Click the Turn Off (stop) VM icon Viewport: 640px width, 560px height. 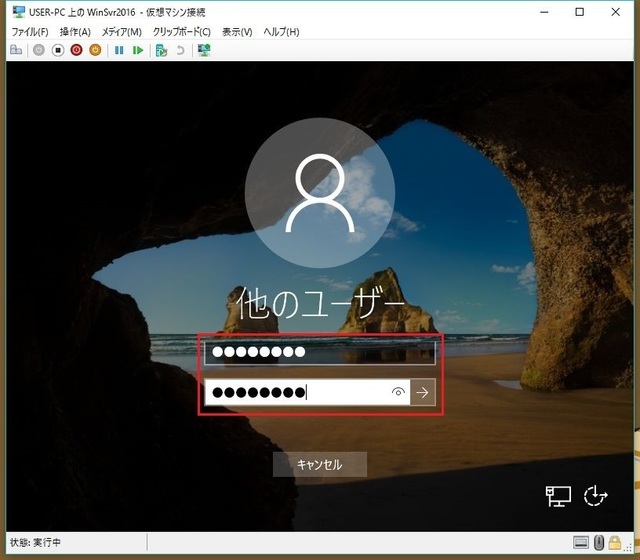pos(58,49)
